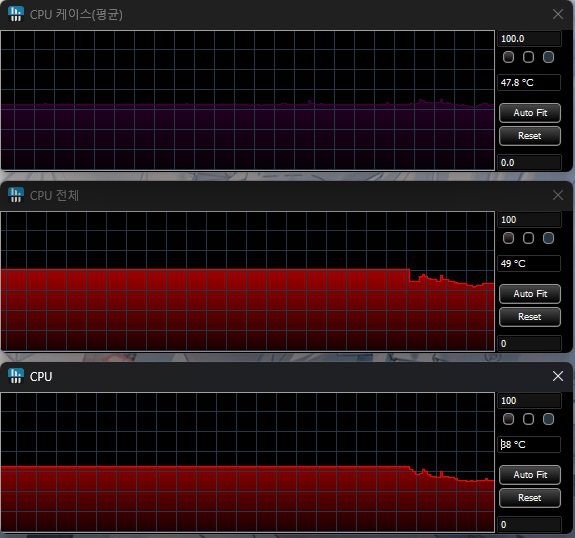Toggle the middle square option in CPU 케이스(평균) panel
Screen dimensions: 575x538
click(x=528, y=57)
